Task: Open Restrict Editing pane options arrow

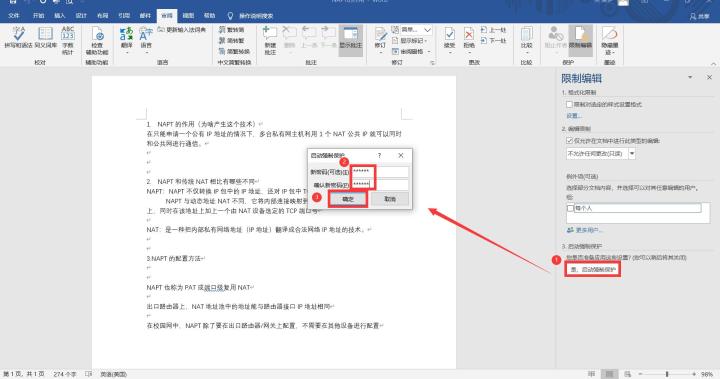Action: (690, 78)
